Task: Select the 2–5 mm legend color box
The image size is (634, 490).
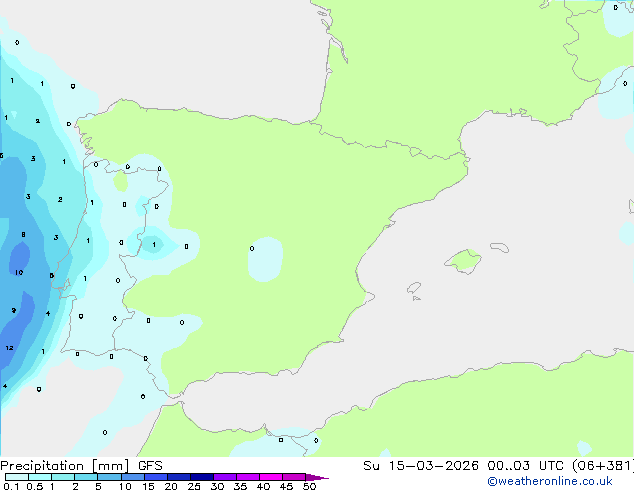Action: 86,477
